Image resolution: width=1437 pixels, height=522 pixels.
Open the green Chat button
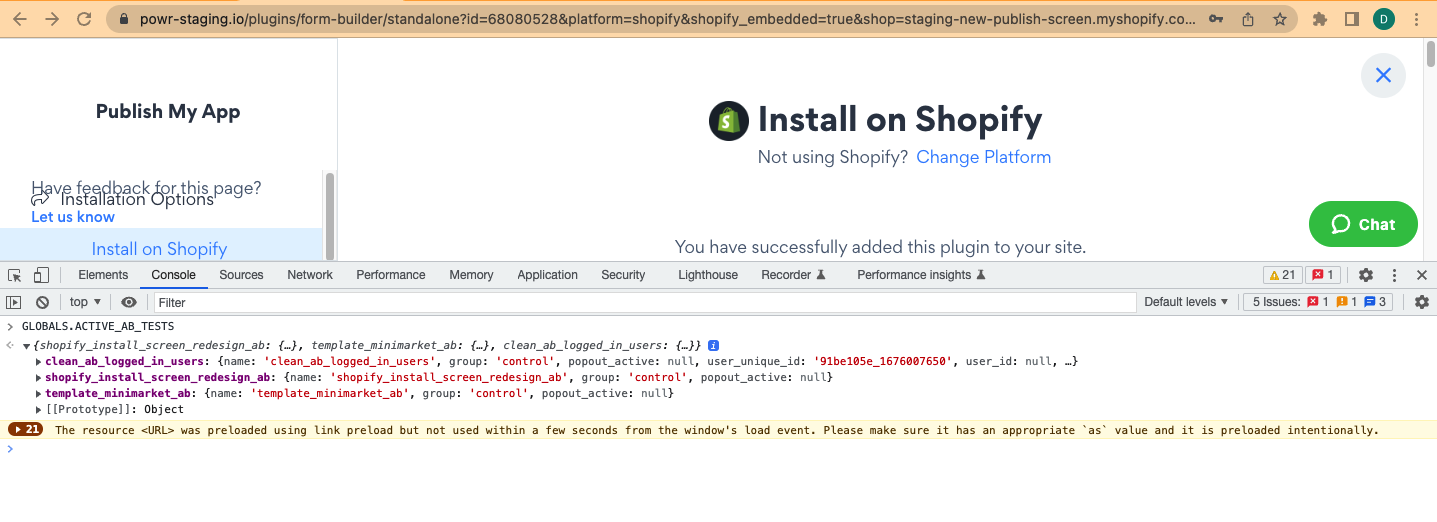[x=1363, y=224]
